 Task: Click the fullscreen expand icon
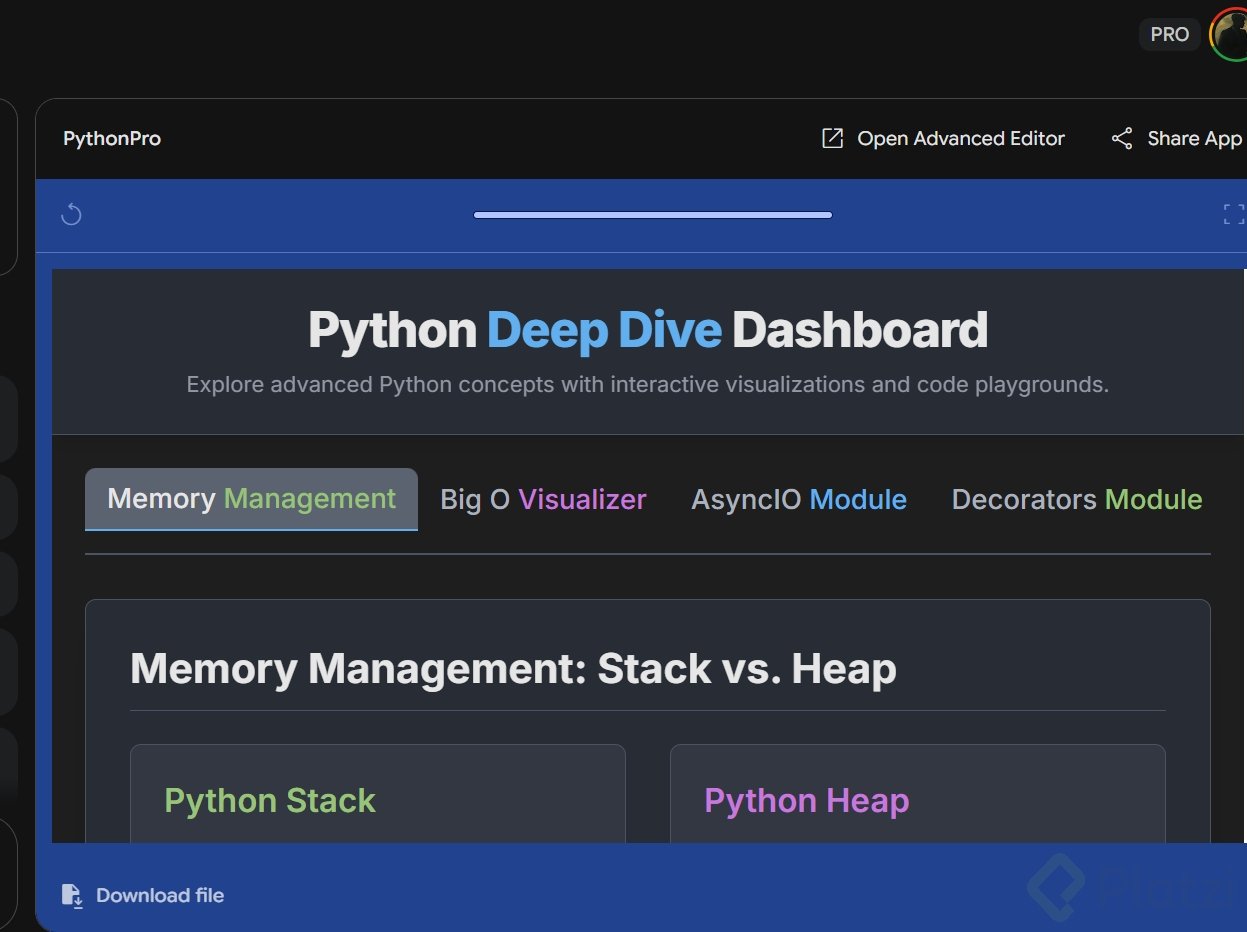pos(1233,214)
